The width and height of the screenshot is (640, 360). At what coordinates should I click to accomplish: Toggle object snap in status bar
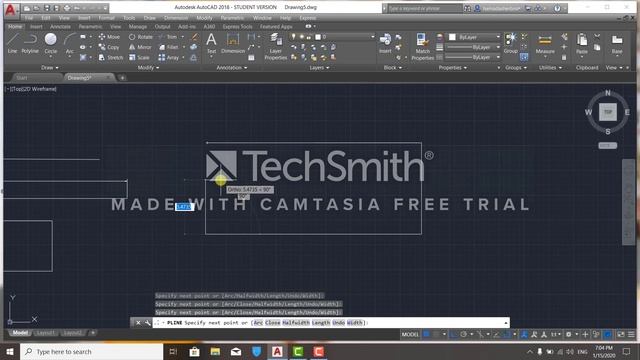click(x=507, y=334)
